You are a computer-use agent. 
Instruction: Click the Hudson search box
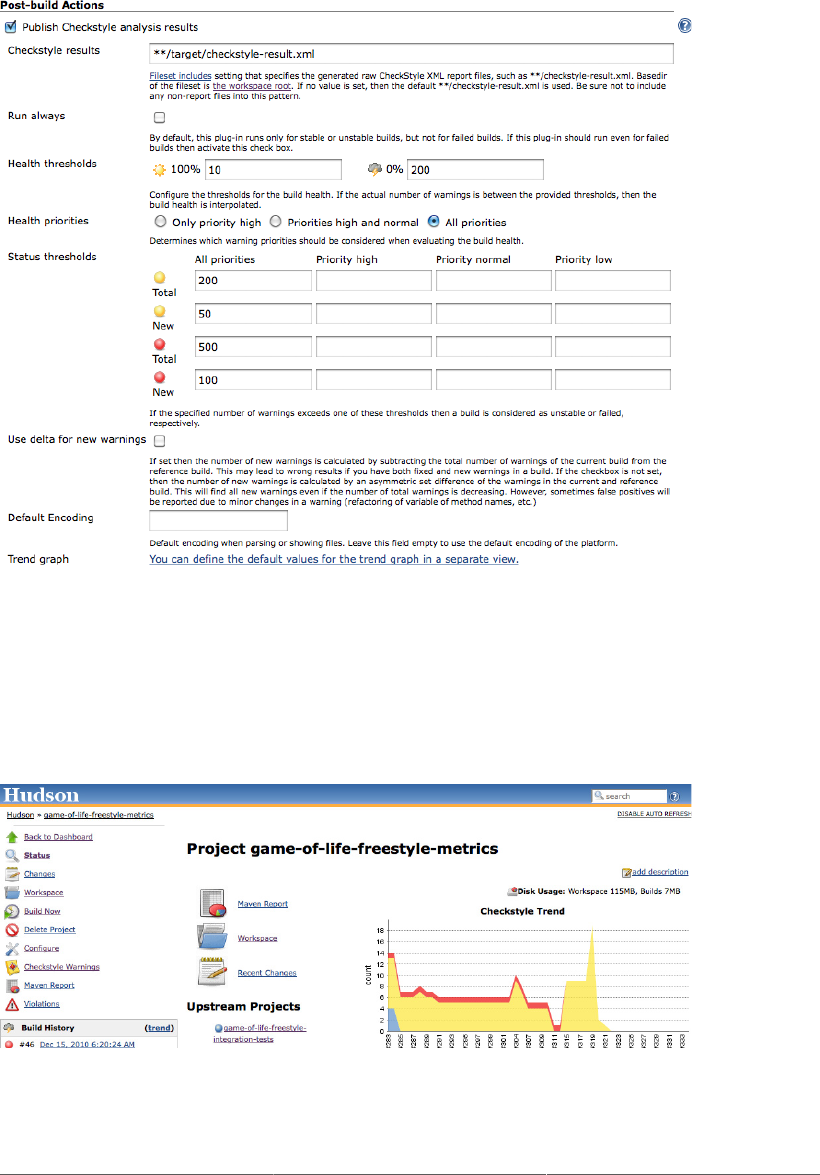(629, 796)
